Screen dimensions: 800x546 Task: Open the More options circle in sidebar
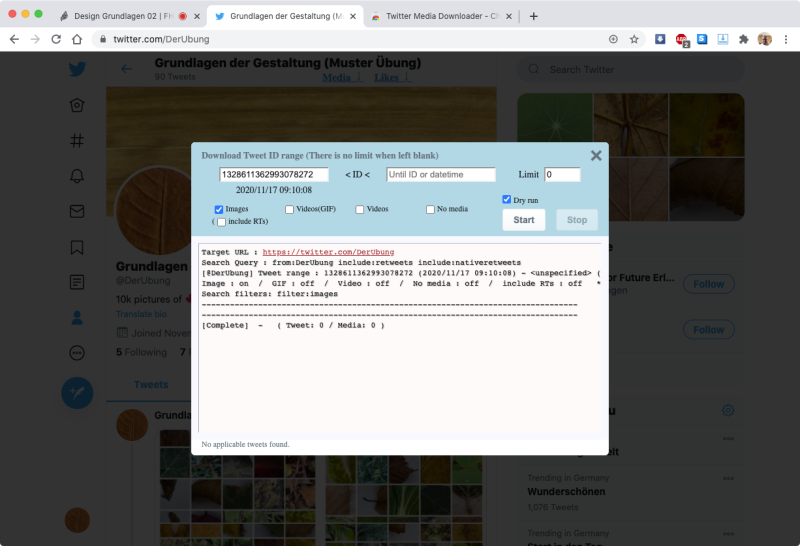(77, 353)
